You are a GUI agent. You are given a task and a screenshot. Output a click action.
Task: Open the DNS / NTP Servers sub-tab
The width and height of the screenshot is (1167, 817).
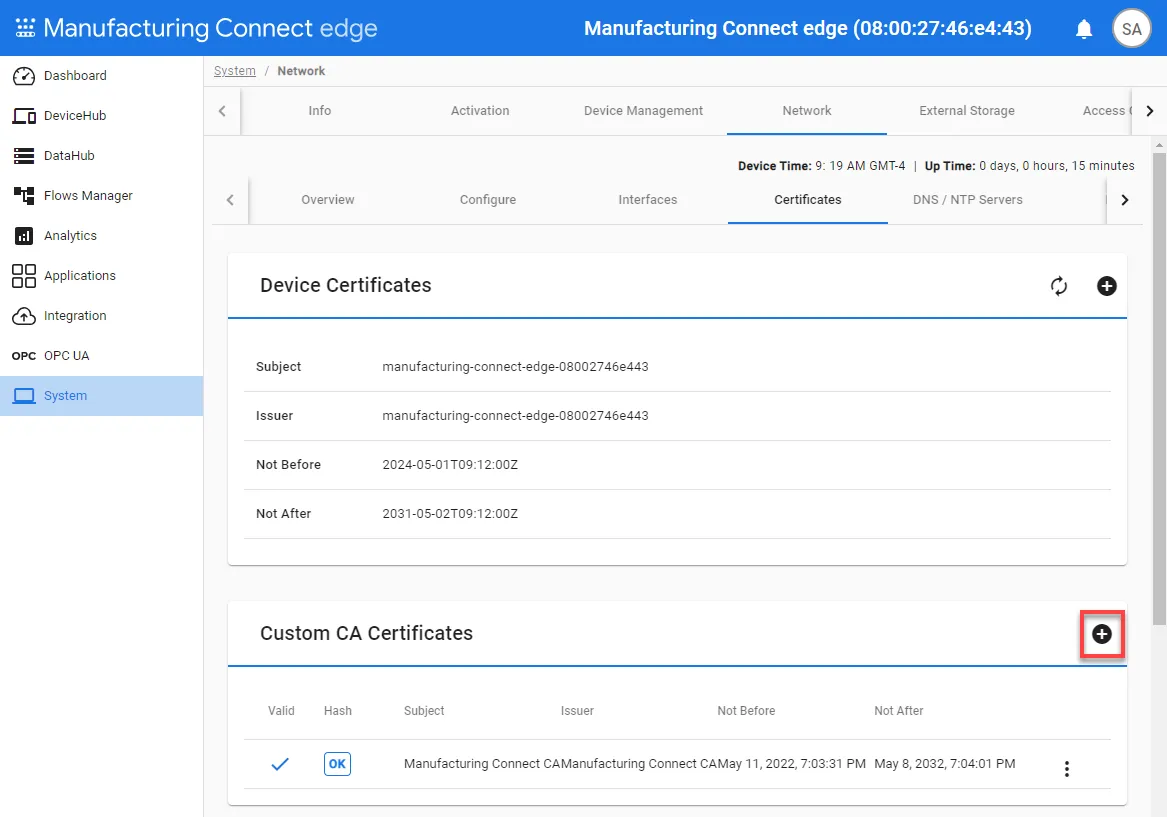pos(968,200)
